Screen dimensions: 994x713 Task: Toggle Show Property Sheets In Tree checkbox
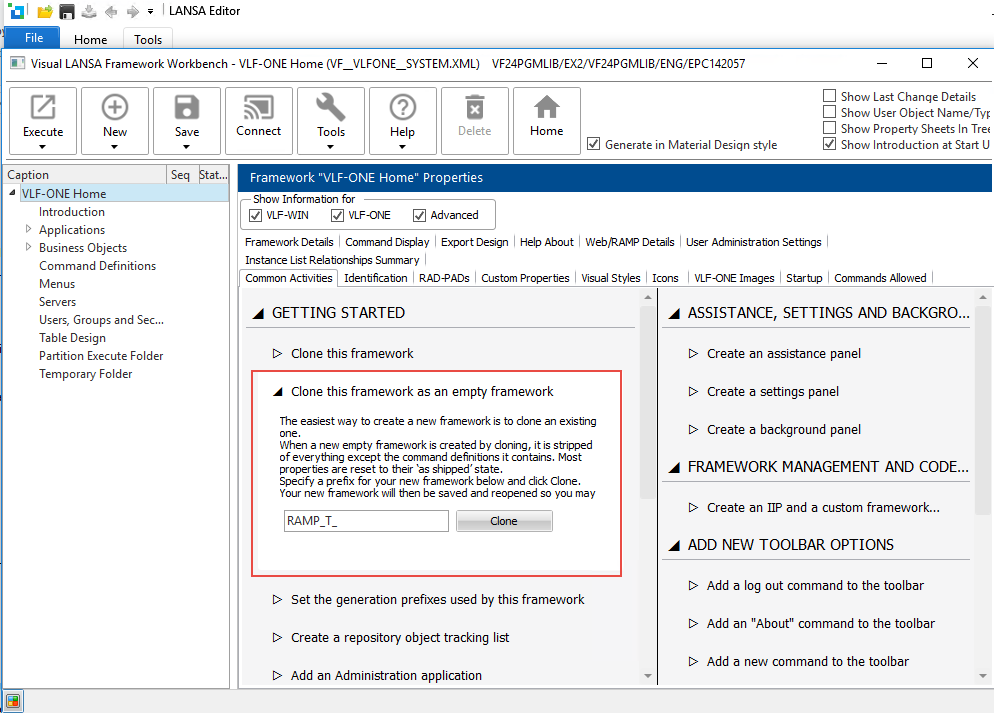pos(829,127)
